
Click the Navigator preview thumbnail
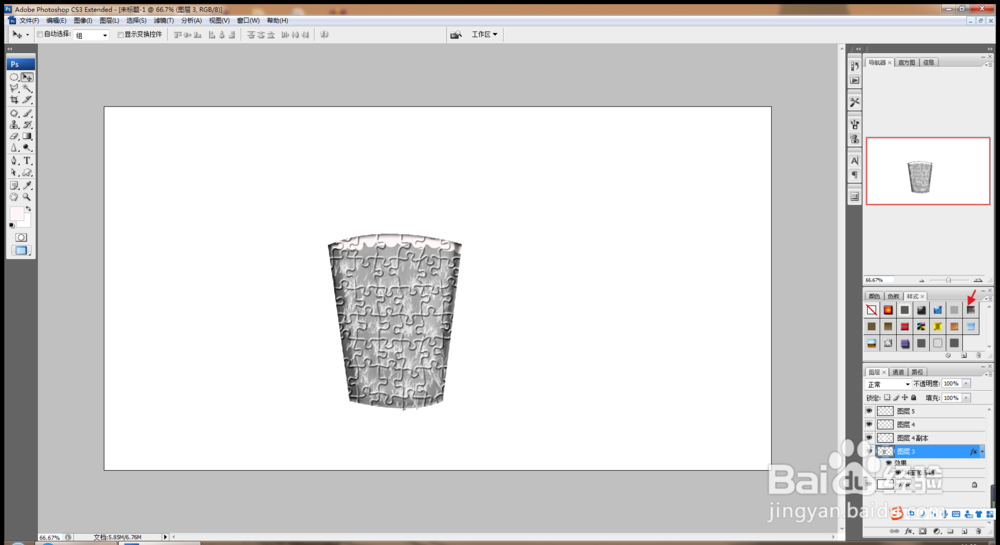(x=928, y=171)
